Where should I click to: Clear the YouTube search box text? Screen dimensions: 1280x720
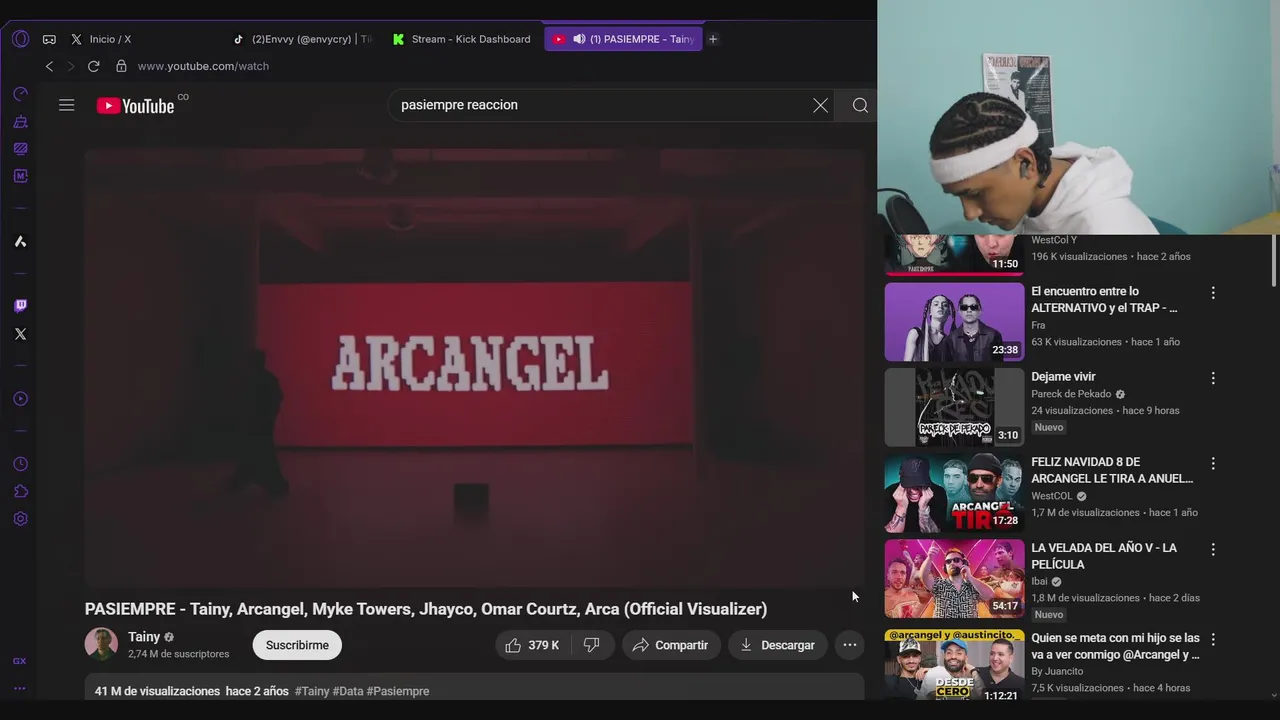point(820,105)
